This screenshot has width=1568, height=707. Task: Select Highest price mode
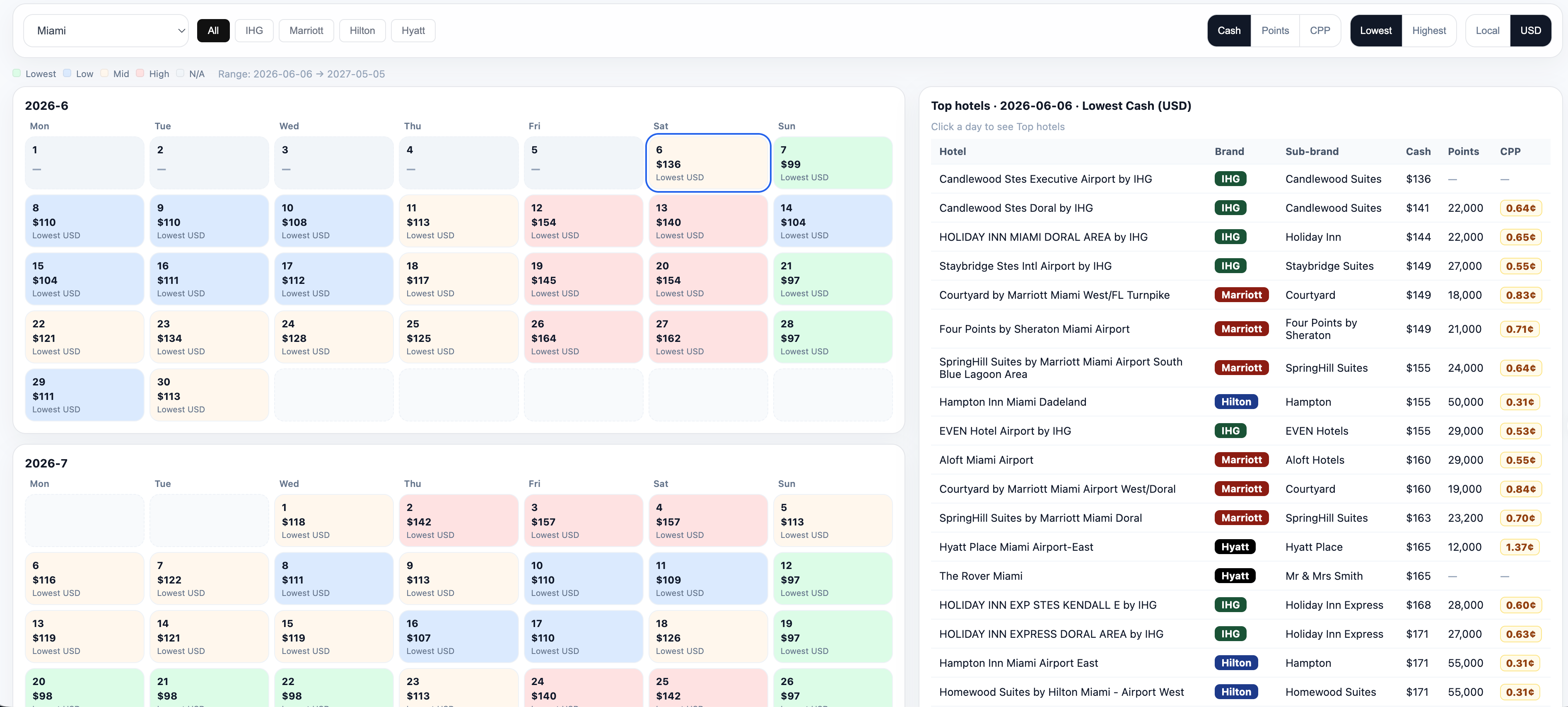[1428, 30]
